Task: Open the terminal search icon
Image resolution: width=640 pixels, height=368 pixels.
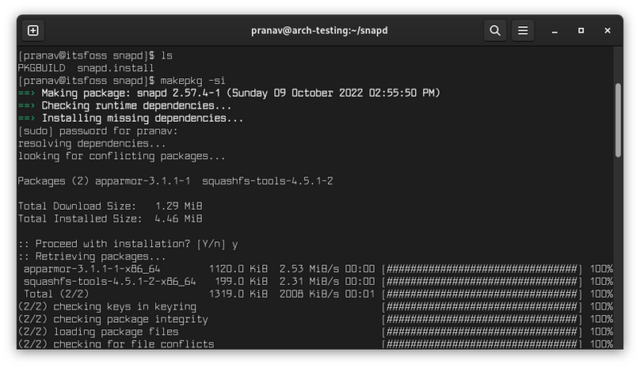Action: tap(495, 31)
